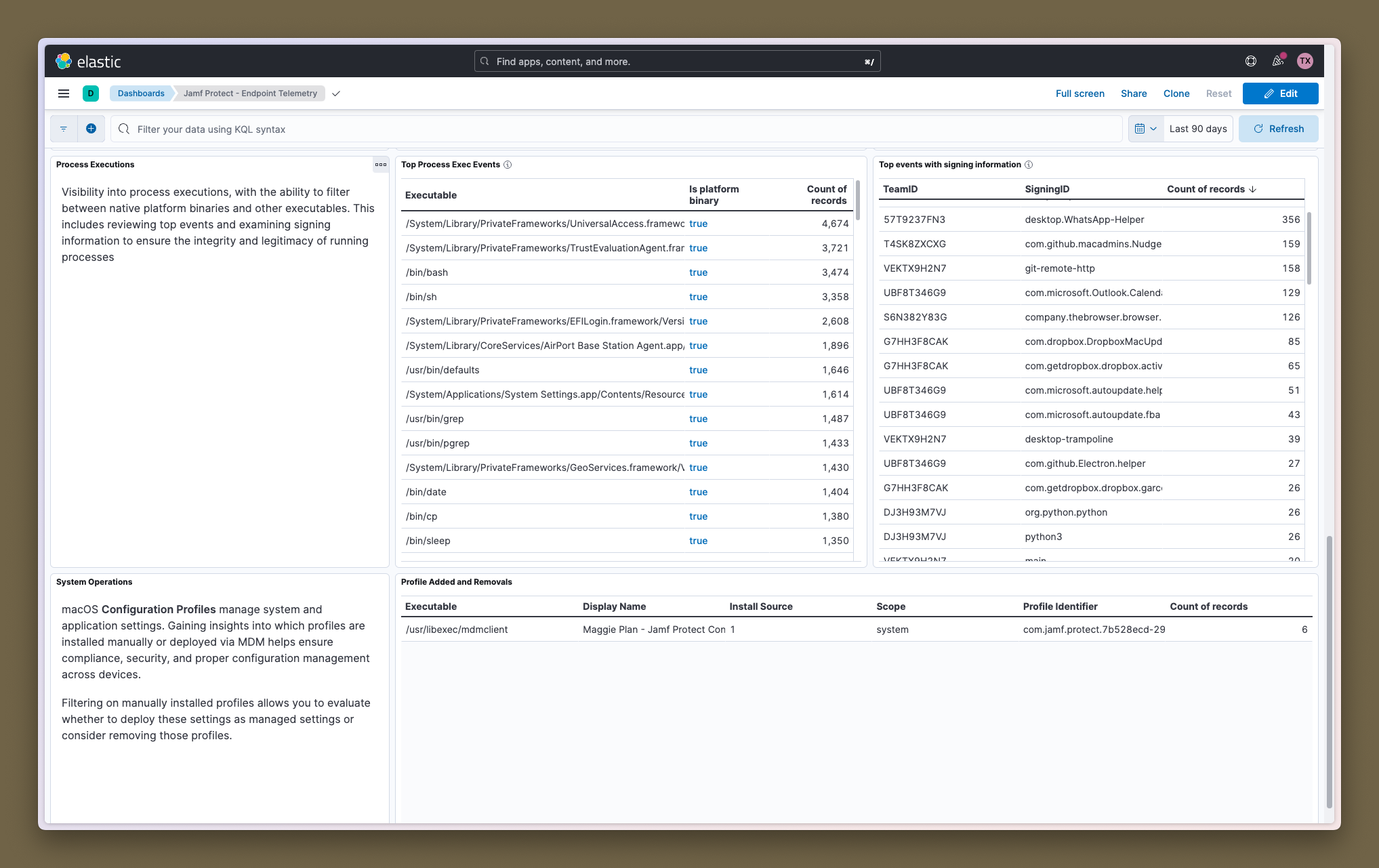Click the info icon on Top events with signing information

click(x=1029, y=165)
